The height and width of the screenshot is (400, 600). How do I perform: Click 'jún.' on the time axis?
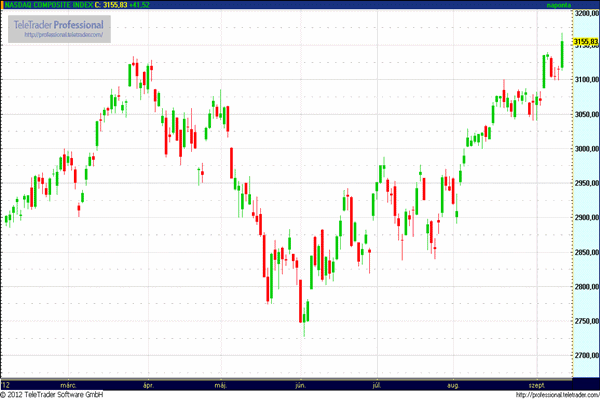299,384
